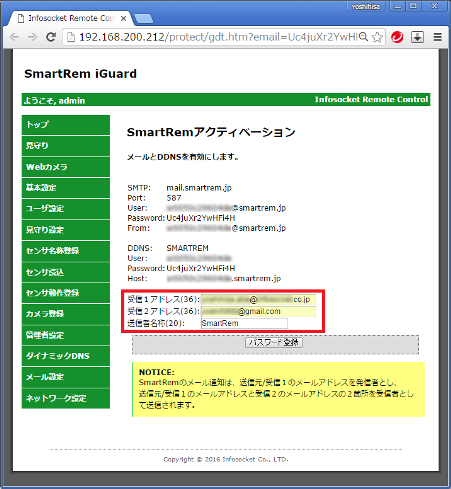
Task: Open the 基本設定 menu item
Action: pyautogui.click(x=66, y=188)
